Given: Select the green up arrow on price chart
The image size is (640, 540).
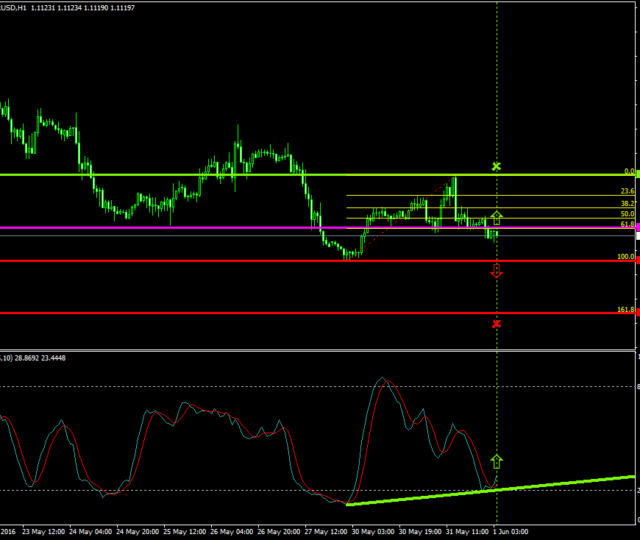Looking at the screenshot, I should pos(497,216).
